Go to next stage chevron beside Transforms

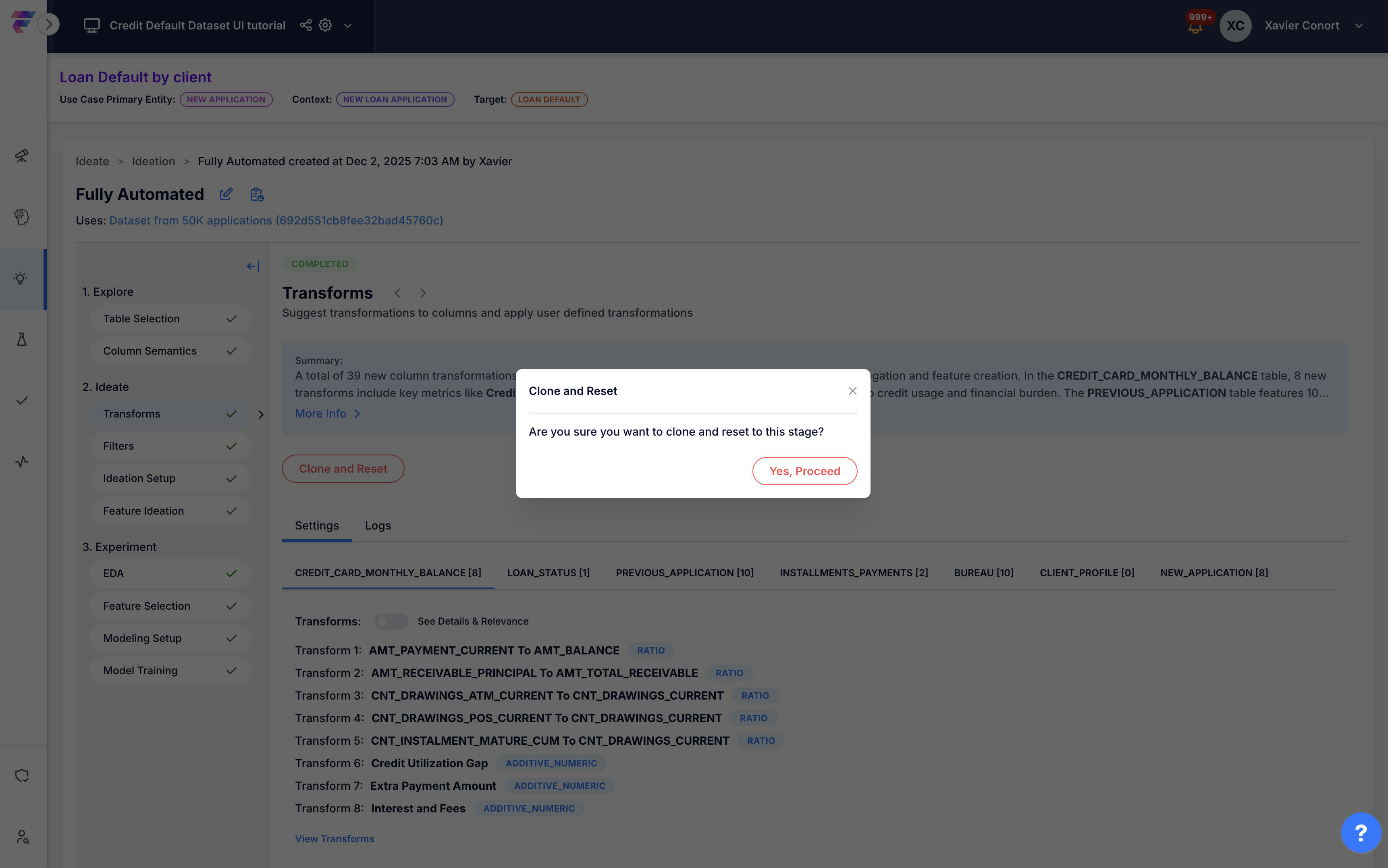423,293
